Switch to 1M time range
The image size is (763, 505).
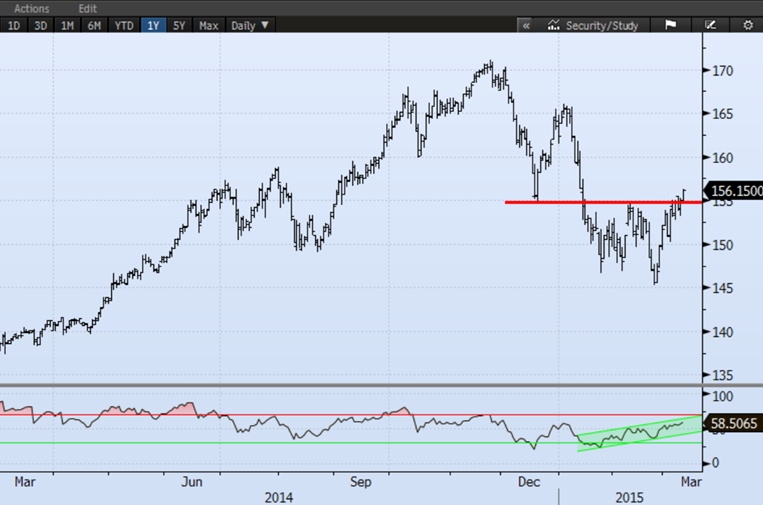[68, 25]
